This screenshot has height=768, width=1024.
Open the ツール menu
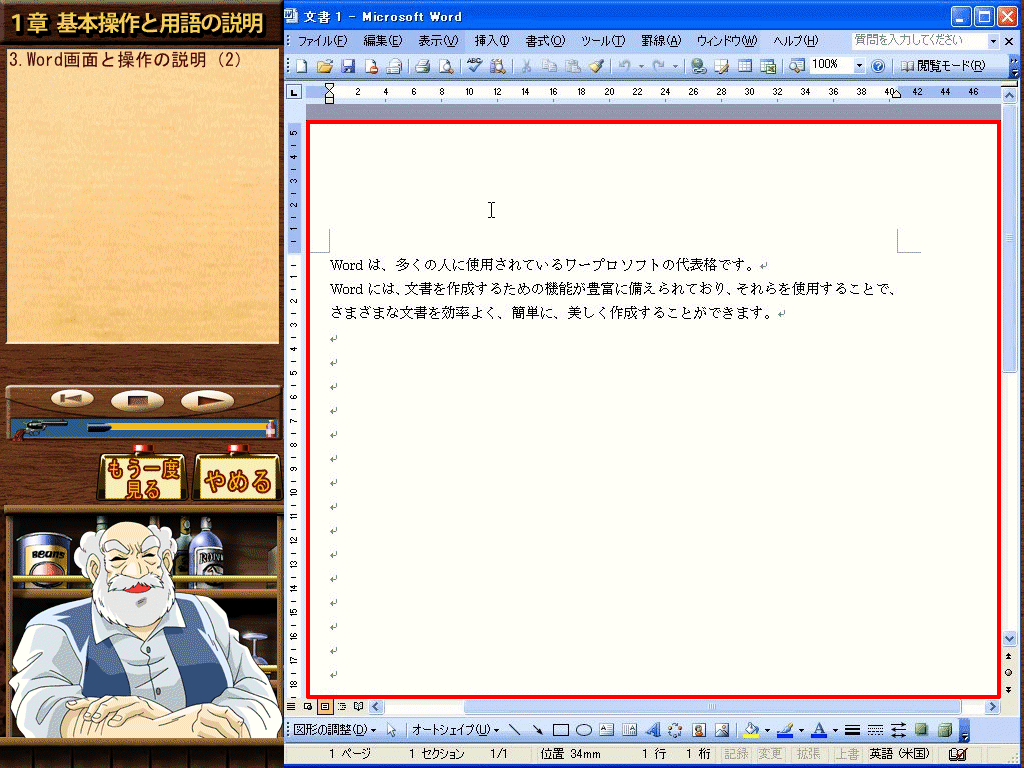tap(603, 41)
